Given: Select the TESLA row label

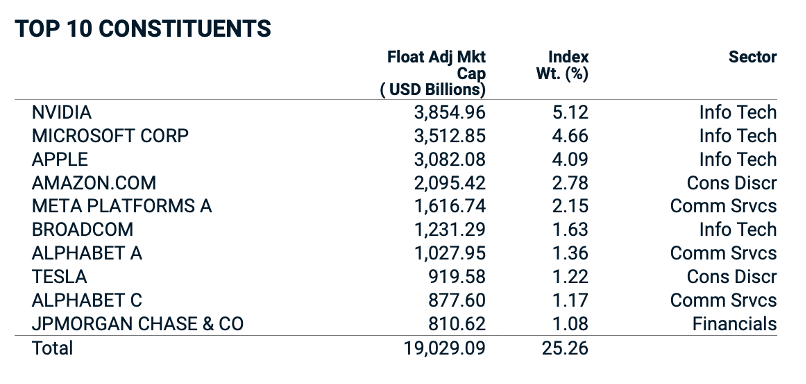Looking at the screenshot, I should pyautogui.click(x=59, y=277).
